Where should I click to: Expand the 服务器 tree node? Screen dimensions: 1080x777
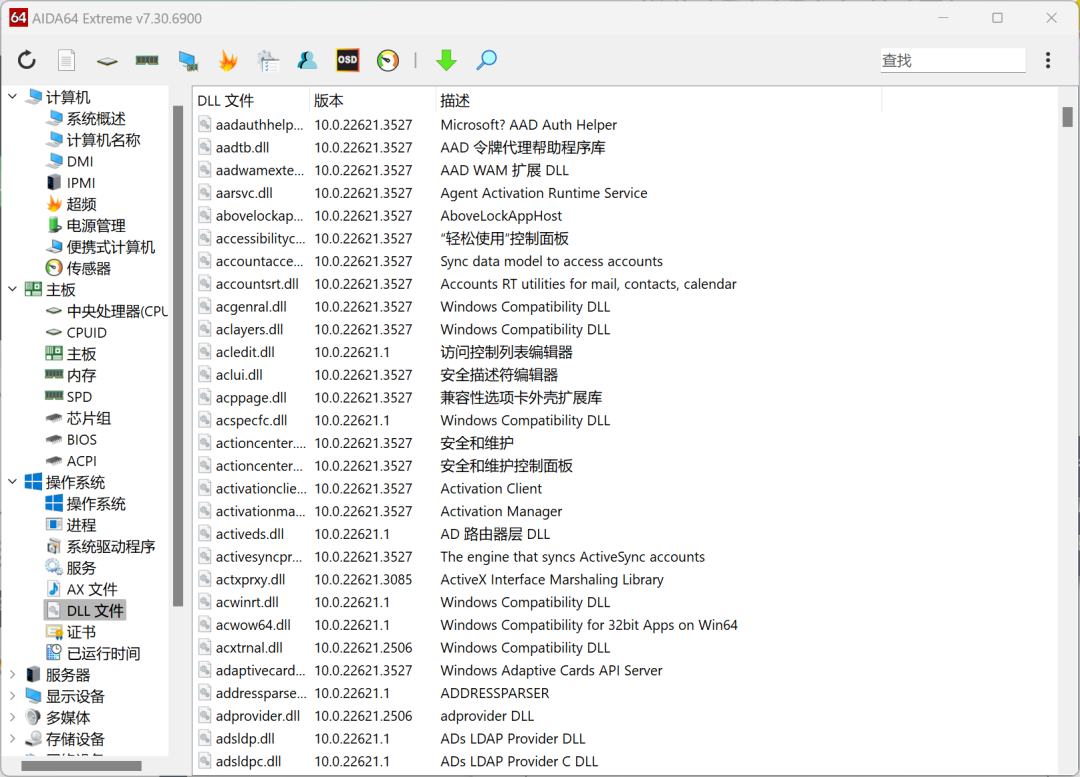[x=12, y=674]
